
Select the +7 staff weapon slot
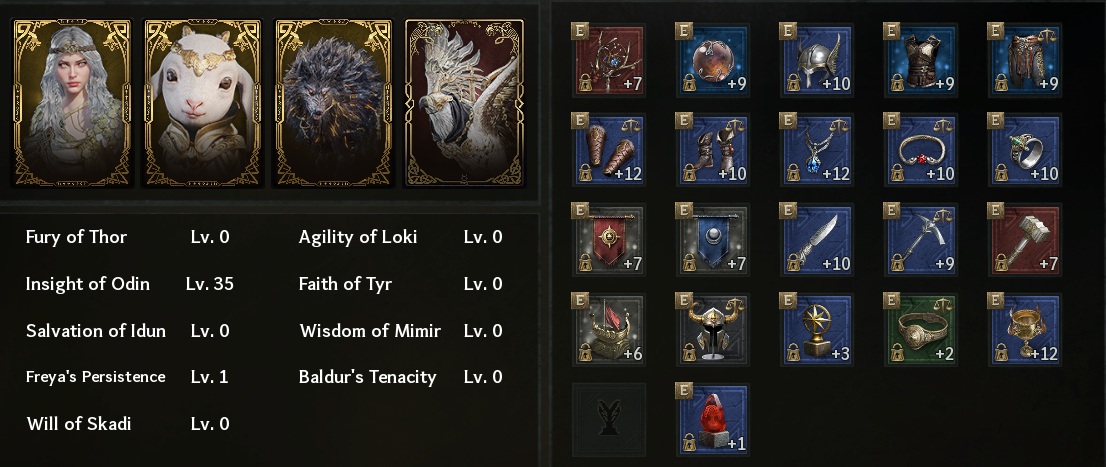click(x=609, y=60)
